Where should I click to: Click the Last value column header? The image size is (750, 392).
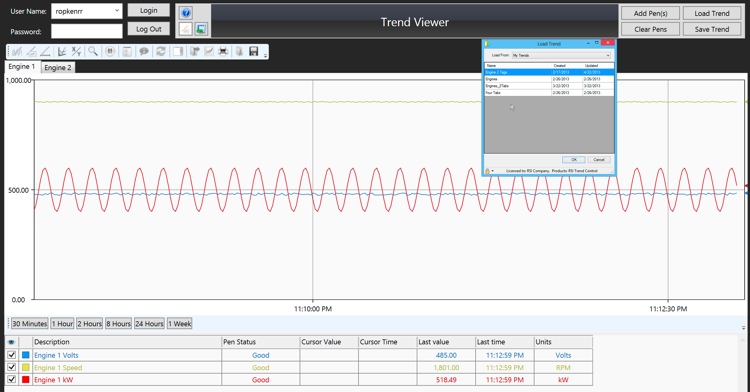click(446, 342)
